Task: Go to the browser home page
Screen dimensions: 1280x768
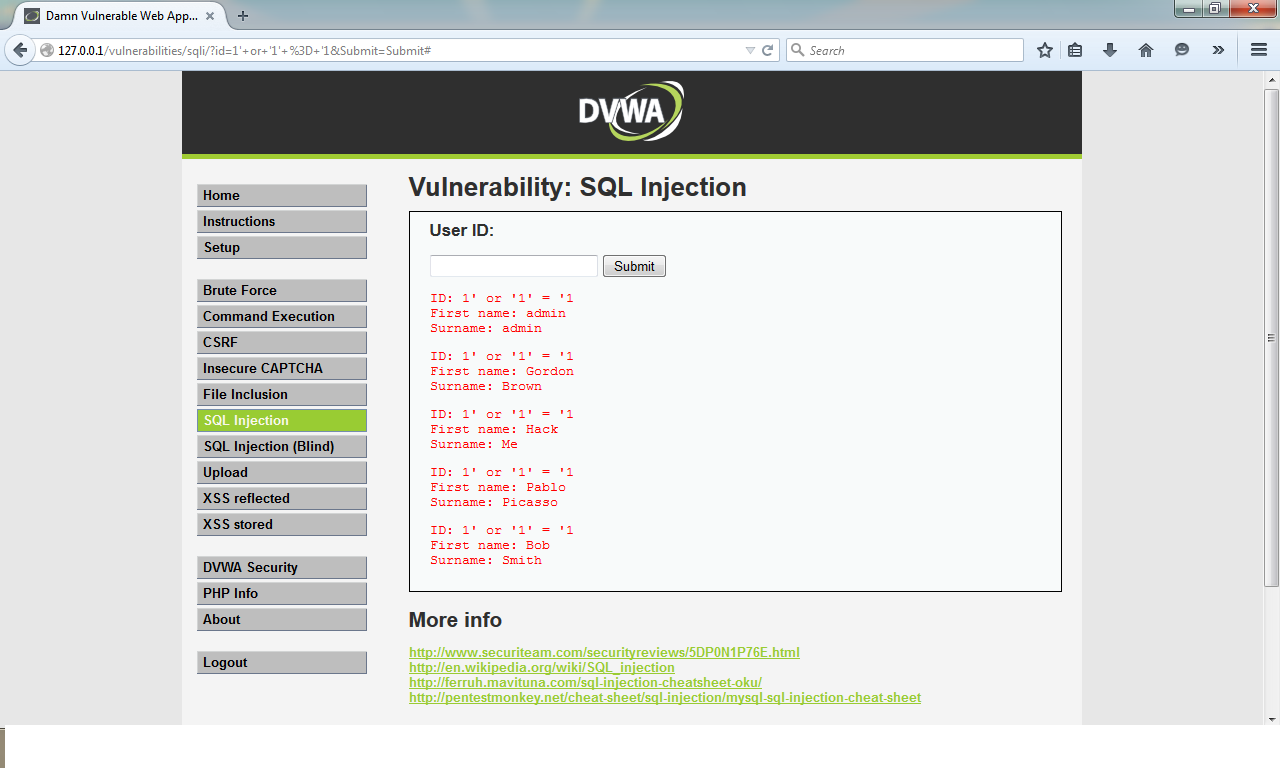Action: pos(1146,49)
